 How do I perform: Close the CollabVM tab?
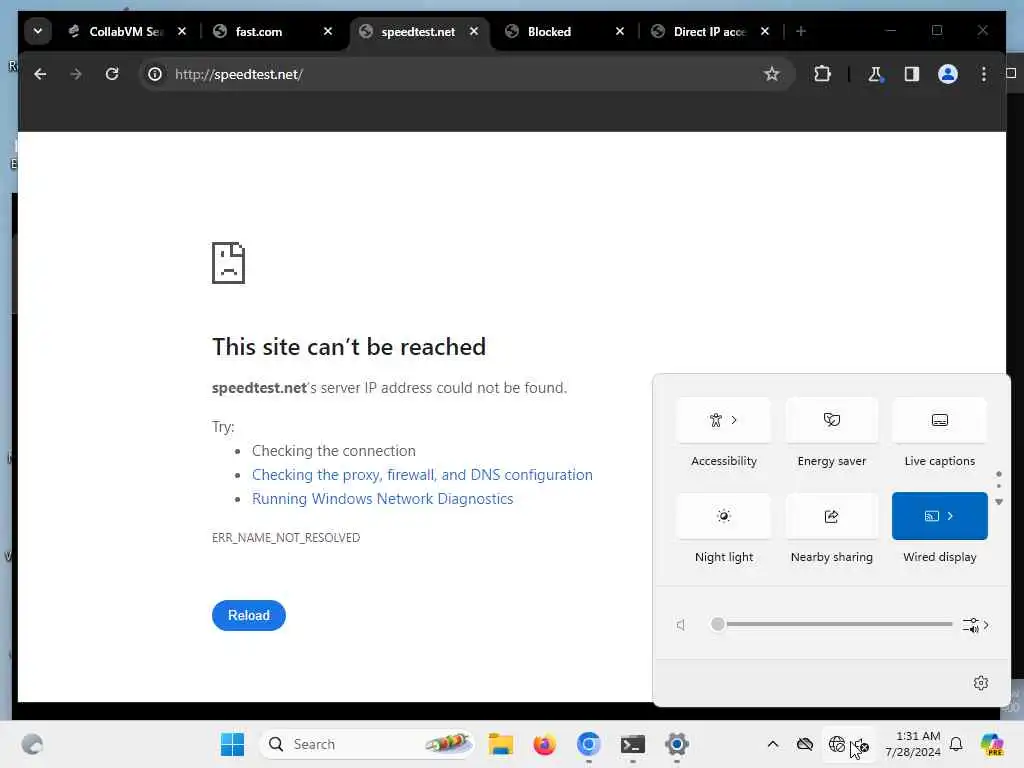pos(182,31)
